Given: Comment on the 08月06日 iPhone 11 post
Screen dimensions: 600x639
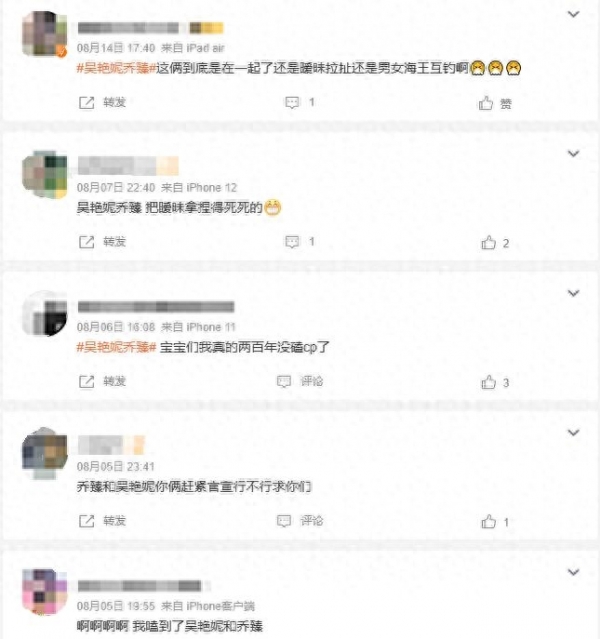Looking at the screenshot, I should pyautogui.click(x=300, y=381).
